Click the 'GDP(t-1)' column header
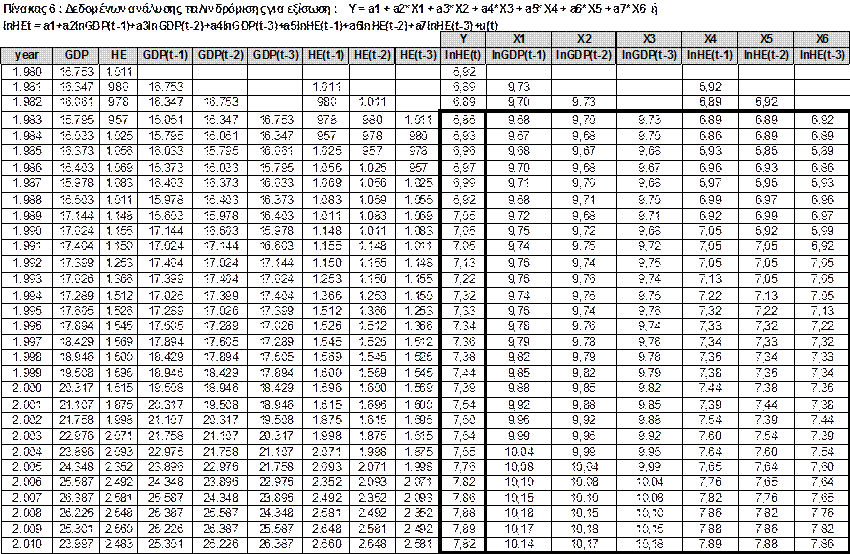The height and width of the screenshot is (554, 850). coord(165,55)
